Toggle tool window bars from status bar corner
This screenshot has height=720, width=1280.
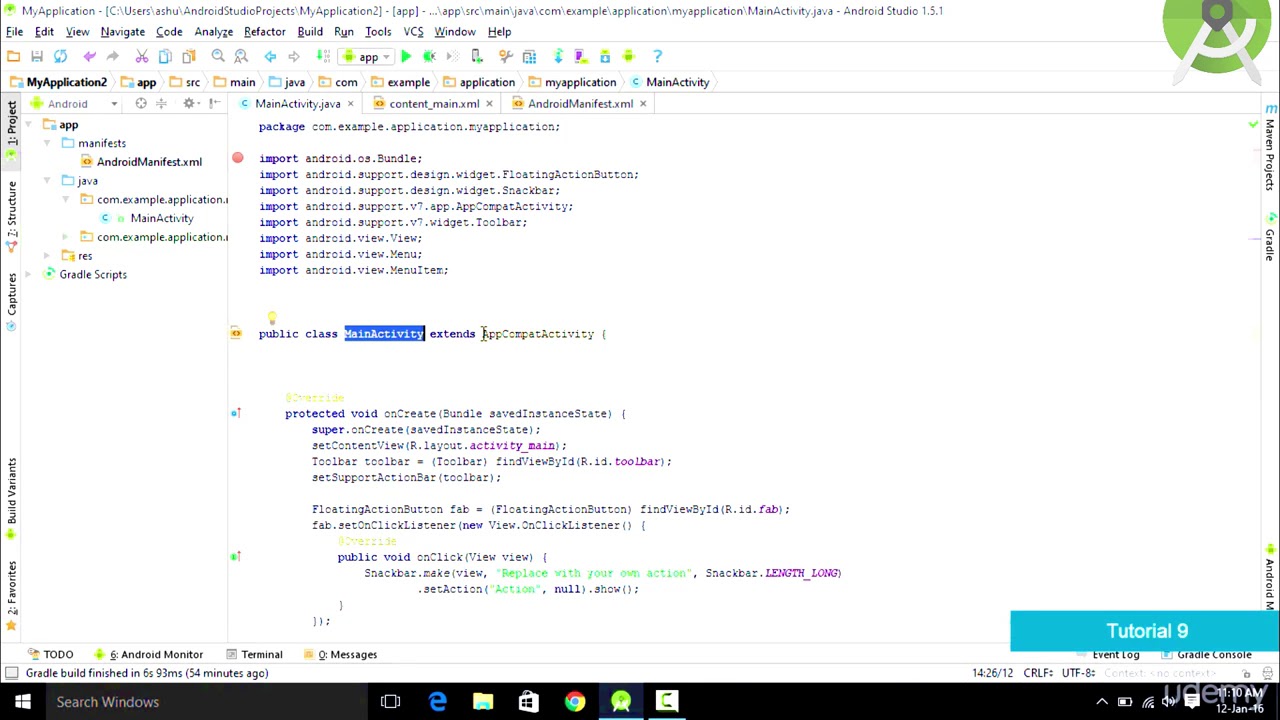pos(11,673)
